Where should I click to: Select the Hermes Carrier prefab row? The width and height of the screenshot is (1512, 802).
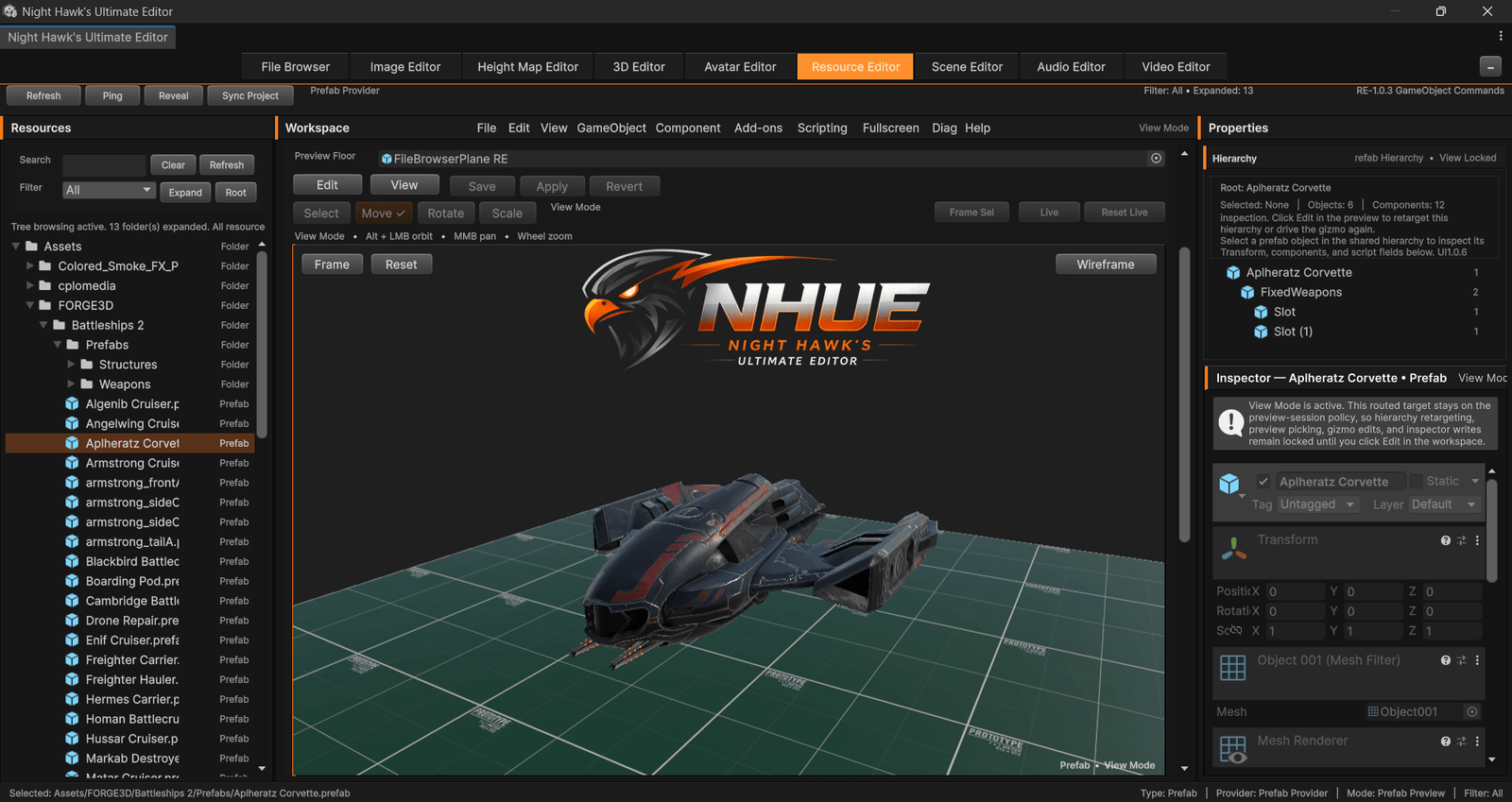tap(130, 699)
